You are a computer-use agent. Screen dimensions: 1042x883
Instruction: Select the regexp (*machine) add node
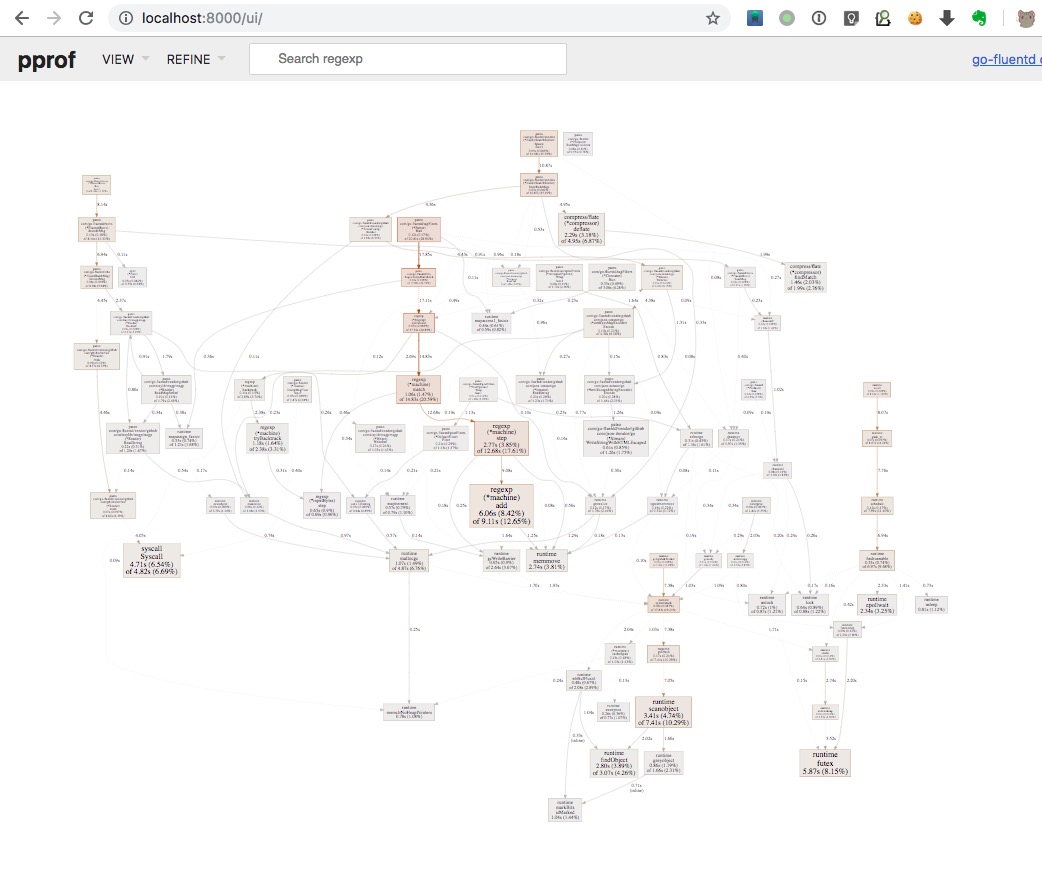click(501, 505)
